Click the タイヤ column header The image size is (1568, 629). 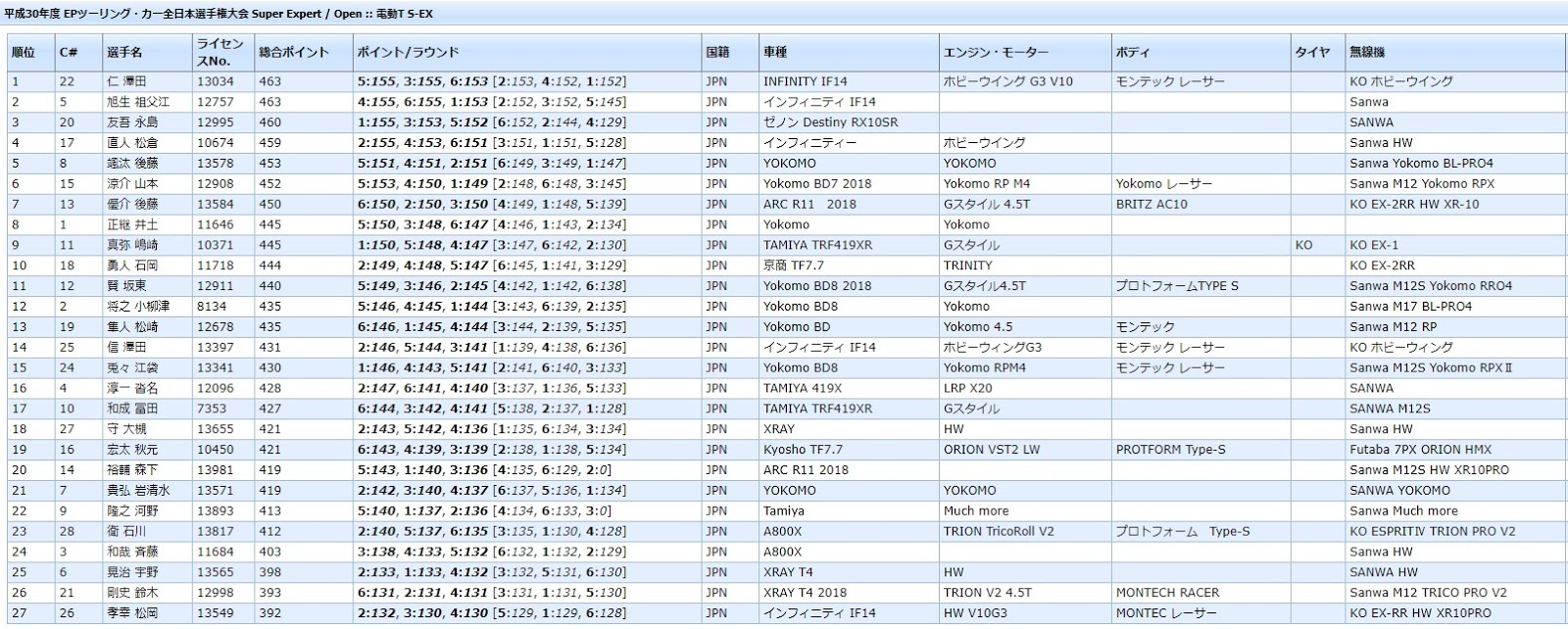coord(1317,53)
